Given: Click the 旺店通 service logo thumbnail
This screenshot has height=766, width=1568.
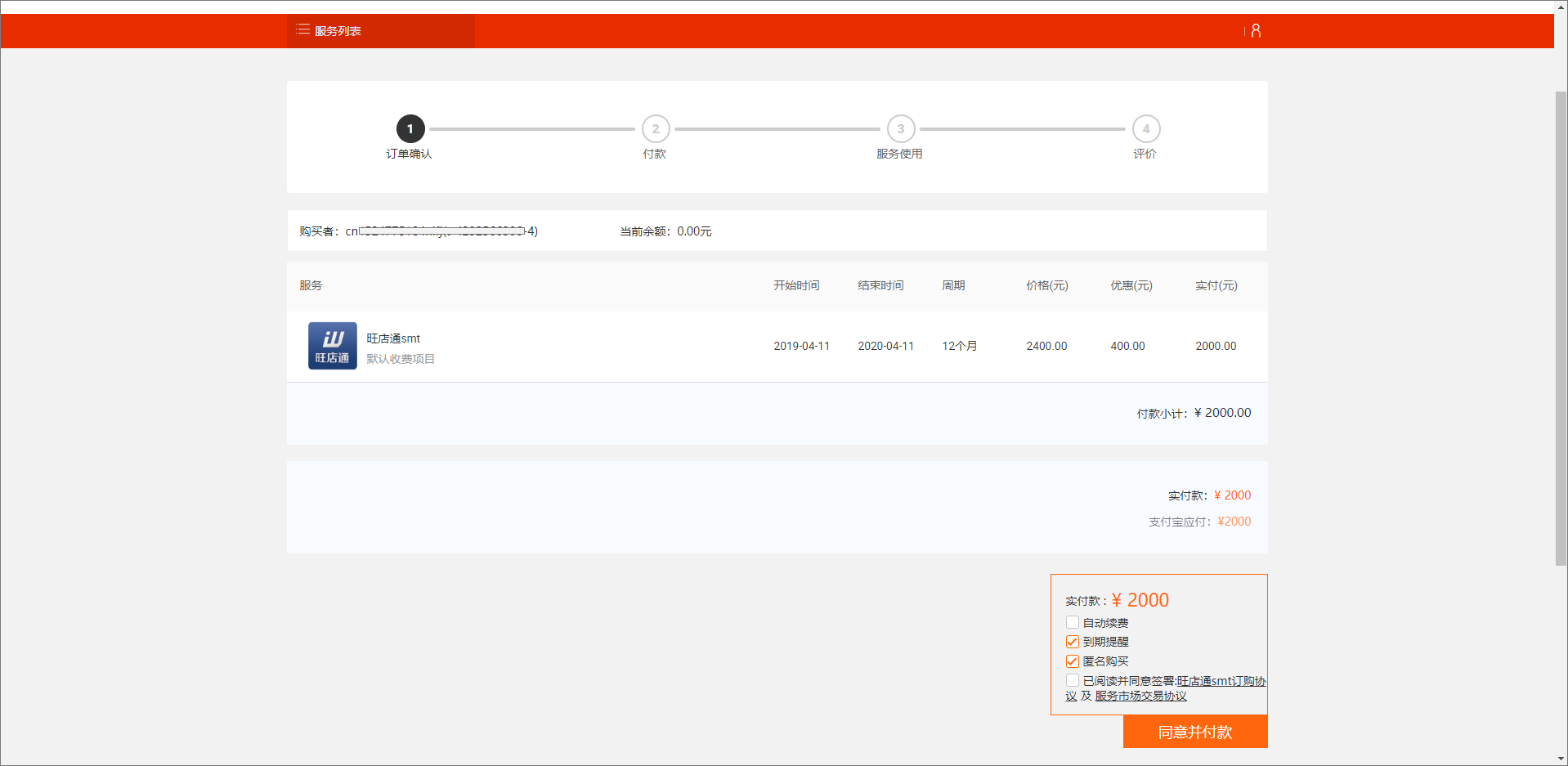Looking at the screenshot, I should (333, 346).
